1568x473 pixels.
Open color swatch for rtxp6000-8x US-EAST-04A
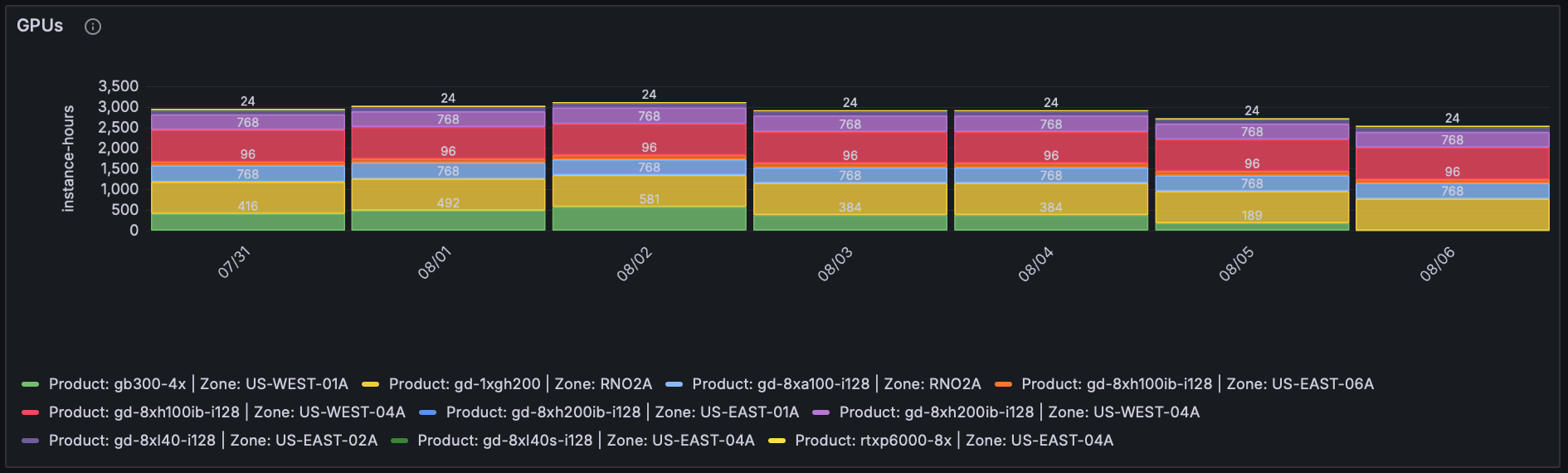pyautogui.click(x=777, y=441)
